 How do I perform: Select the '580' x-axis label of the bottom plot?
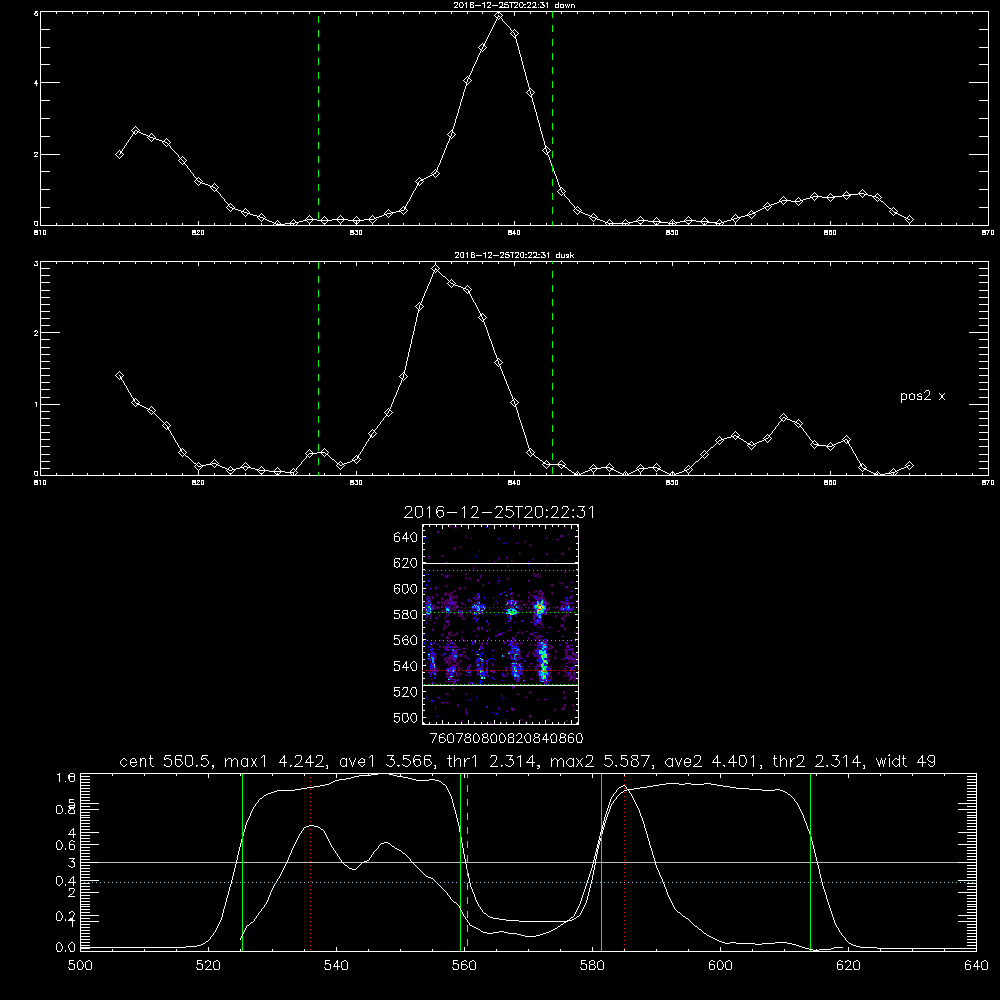click(x=592, y=966)
